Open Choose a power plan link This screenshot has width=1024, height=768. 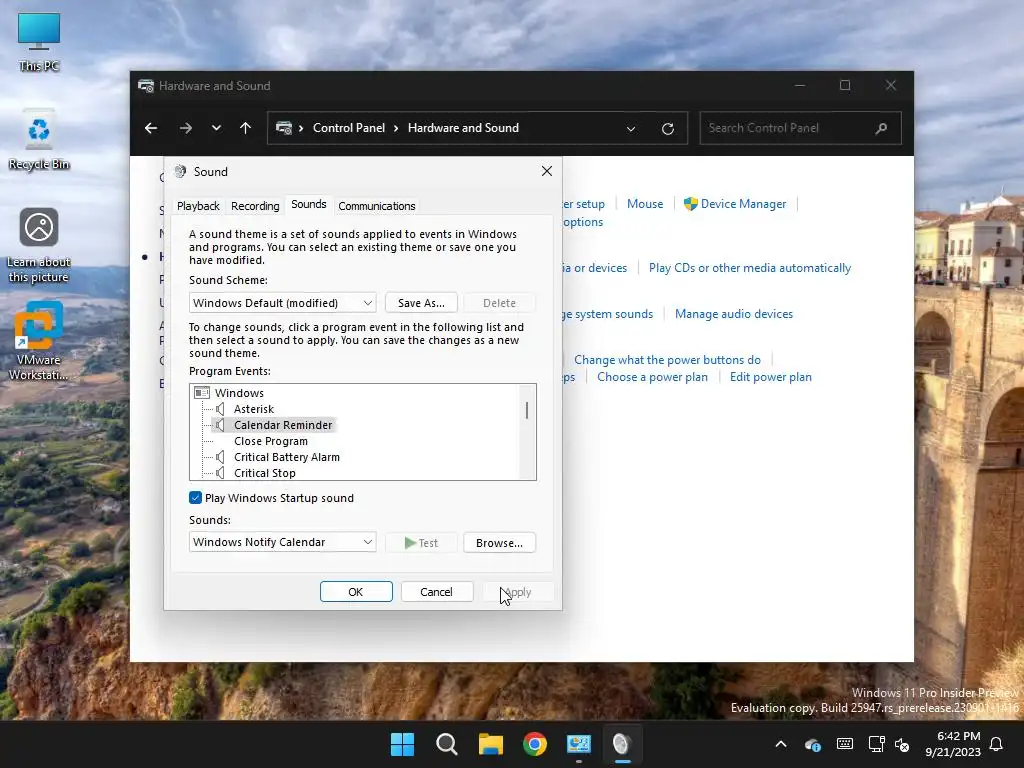pyautogui.click(x=652, y=377)
